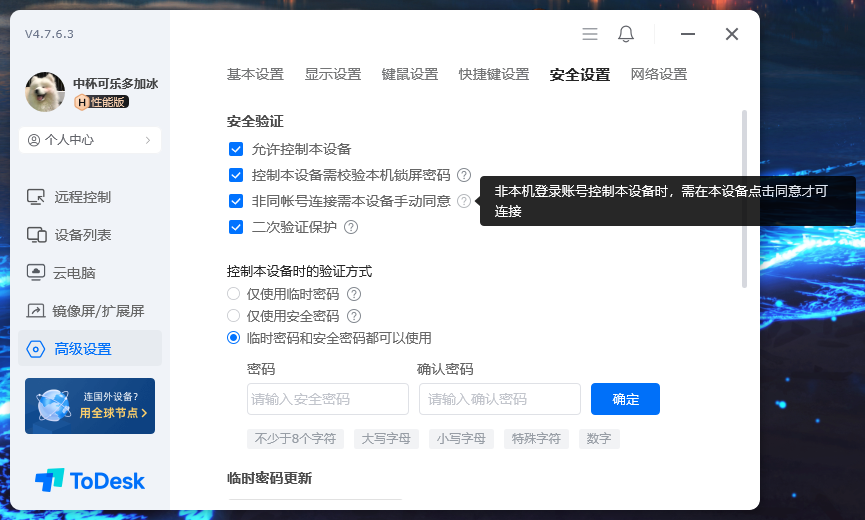Switch to the 键鼠设置 tab
Screen dimensions: 865x520
pos(409,74)
